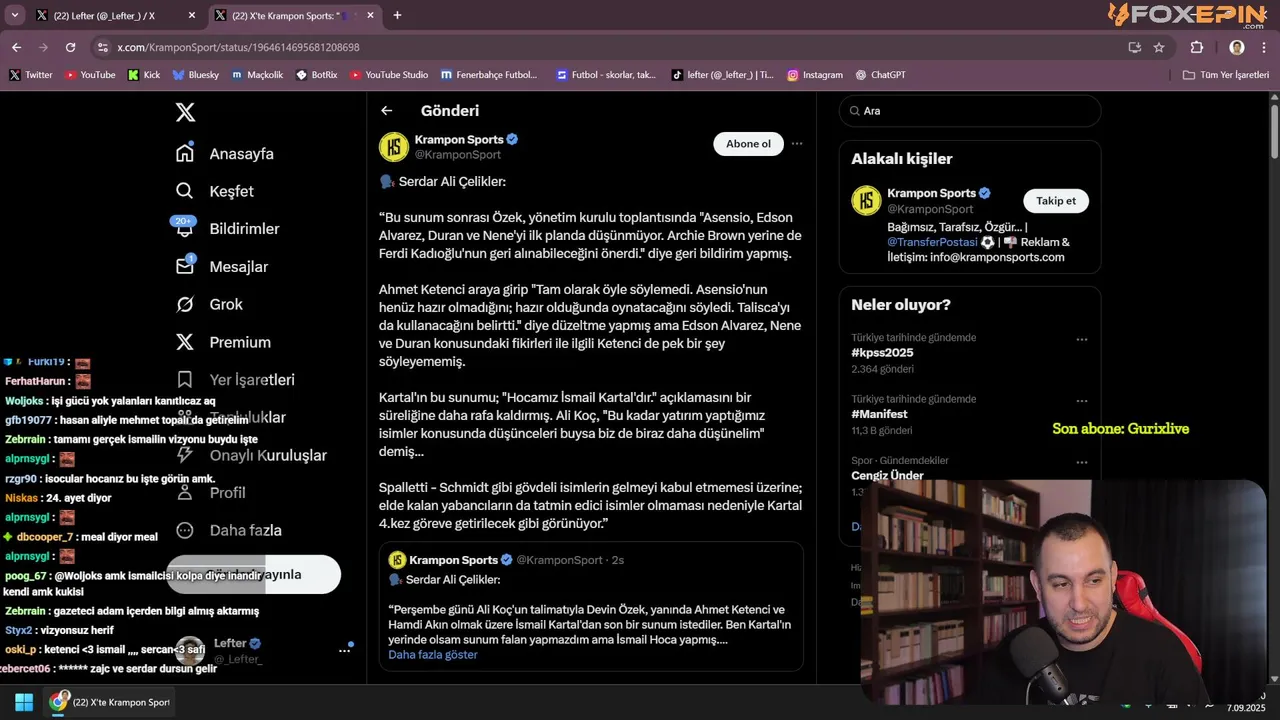Open Fenerbahçe Futbol bookmark
This screenshot has height=720, width=1280.
[x=488, y=75]
